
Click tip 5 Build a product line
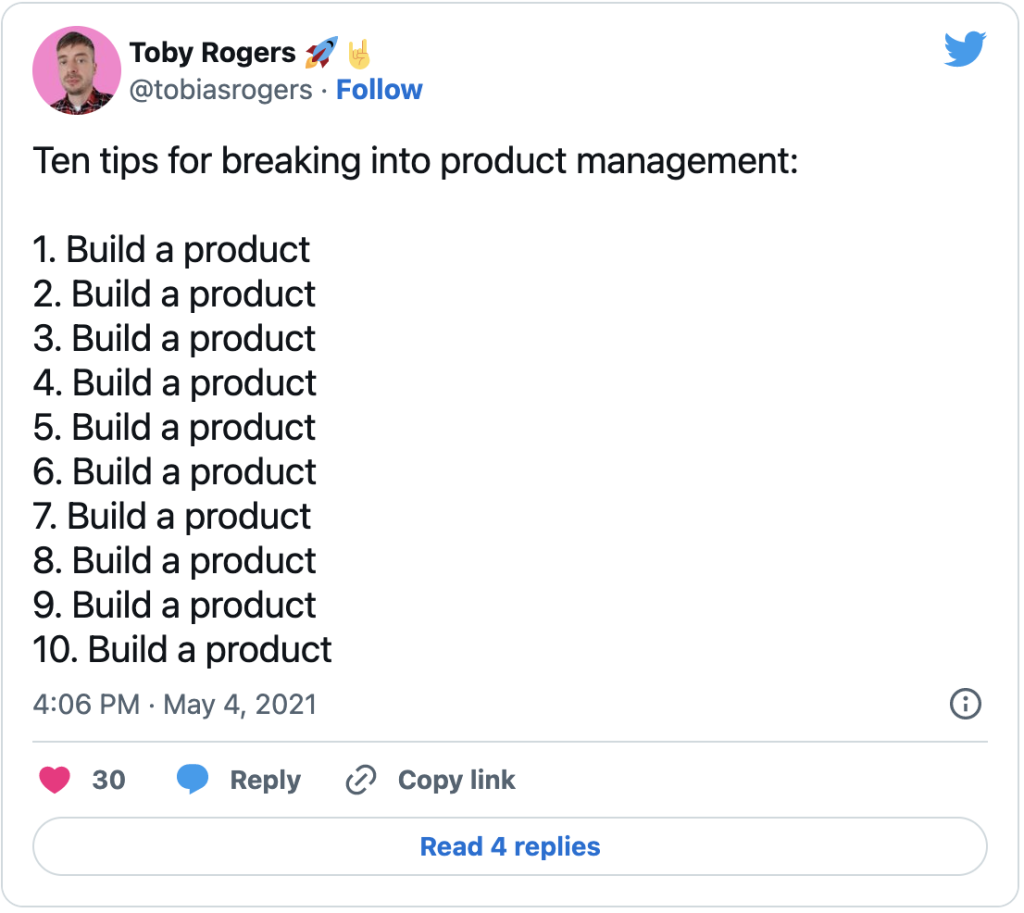click(174, 428)
